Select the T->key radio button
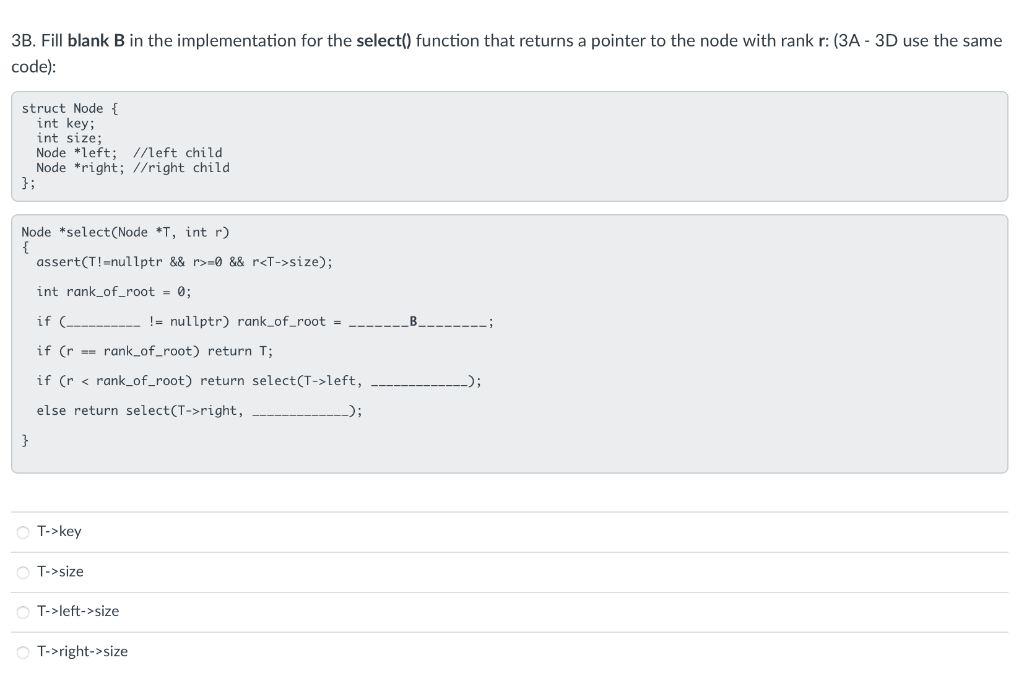Screen dimensions: 1024x686 (22, 531)
